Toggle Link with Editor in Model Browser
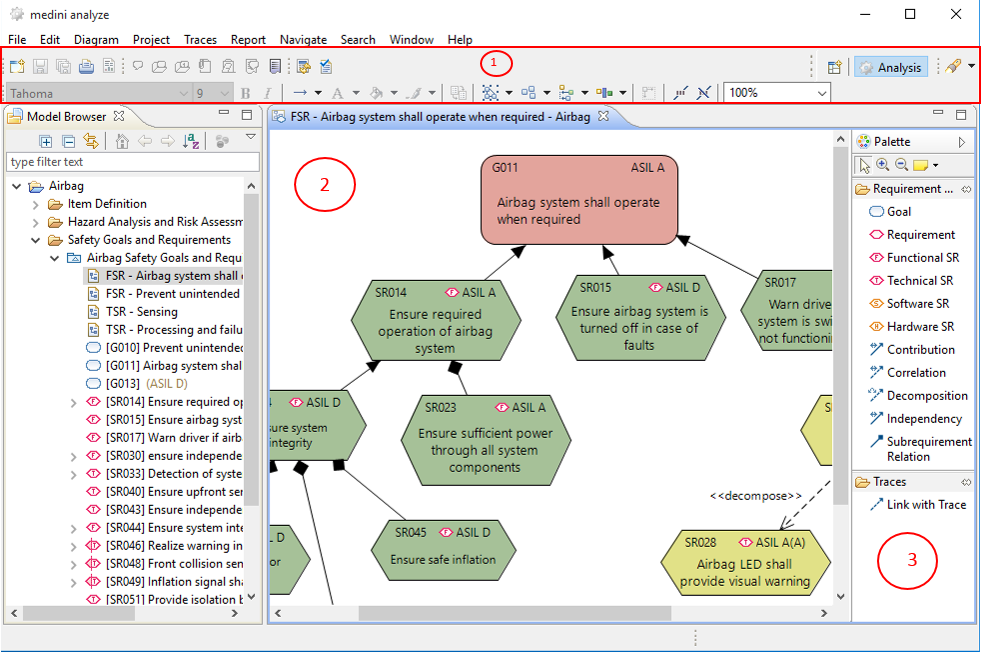The image size is (981, 652). pyautogui.click(x=91, y=141)
